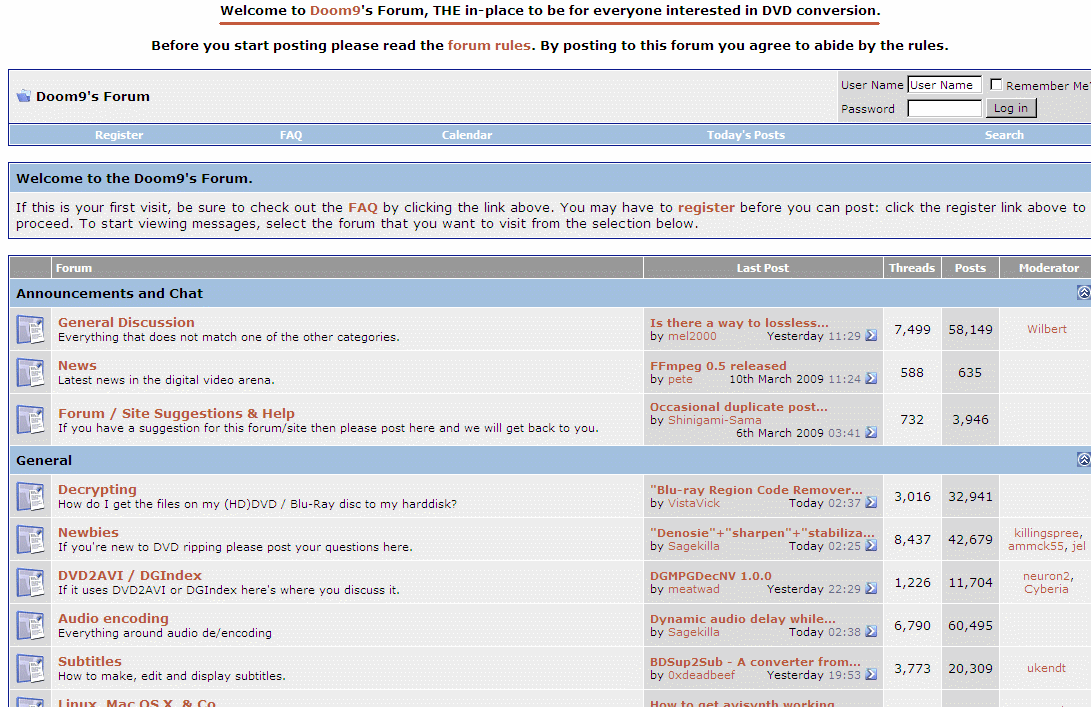This screenshot has width=1091, height=707.
Task: Click the Decrypting forum status icon
Action: click(31, 496)
